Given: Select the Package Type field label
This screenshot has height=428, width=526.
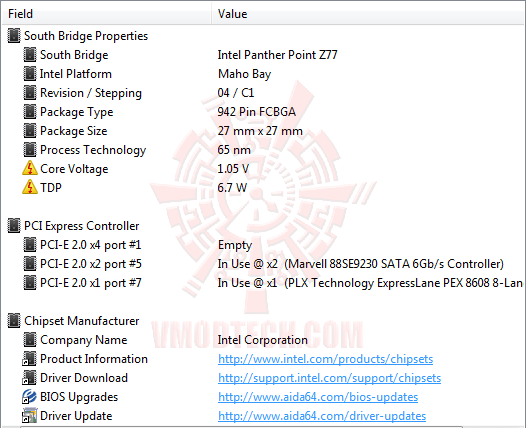Looking at the screenshot, I should coord(76,112).
